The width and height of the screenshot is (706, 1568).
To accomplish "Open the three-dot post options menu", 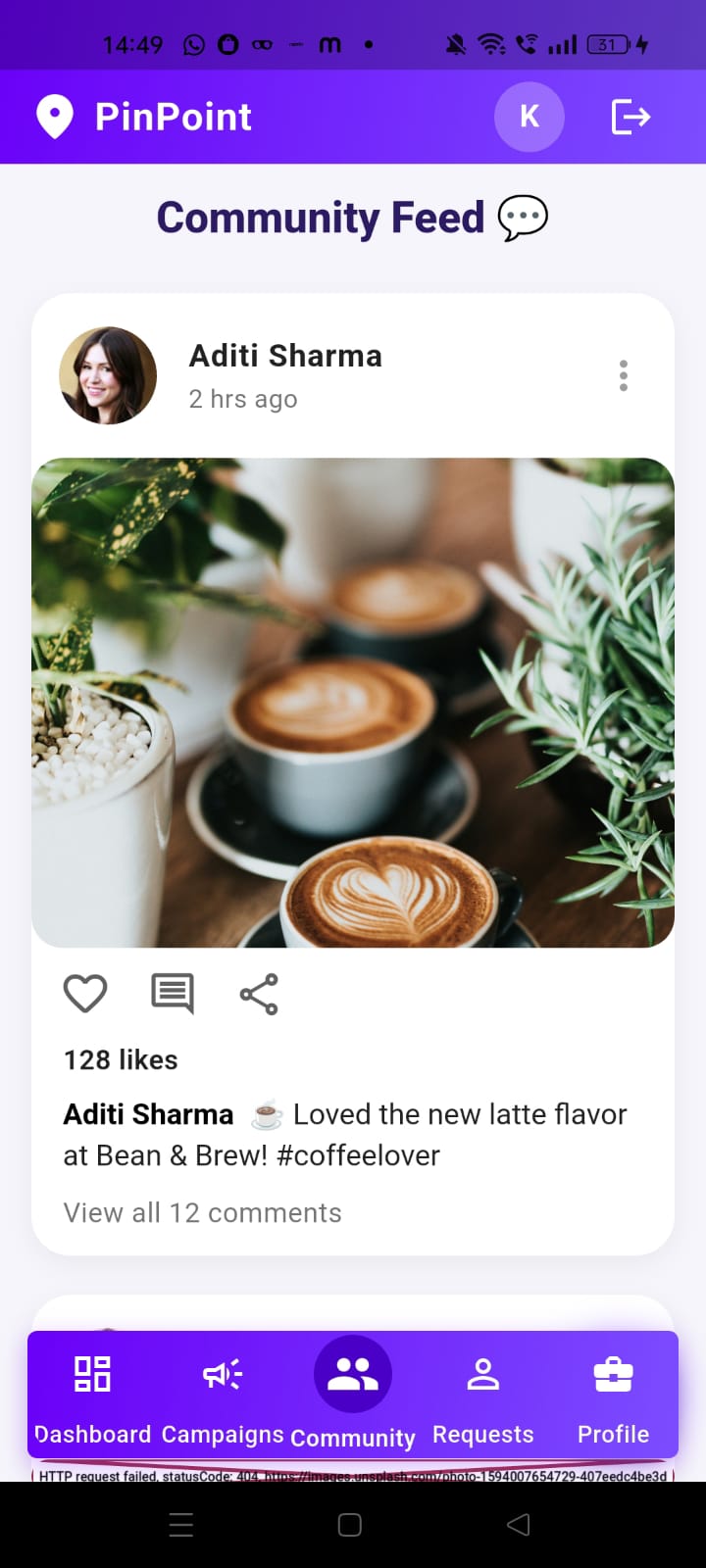I will pos(623,375).
